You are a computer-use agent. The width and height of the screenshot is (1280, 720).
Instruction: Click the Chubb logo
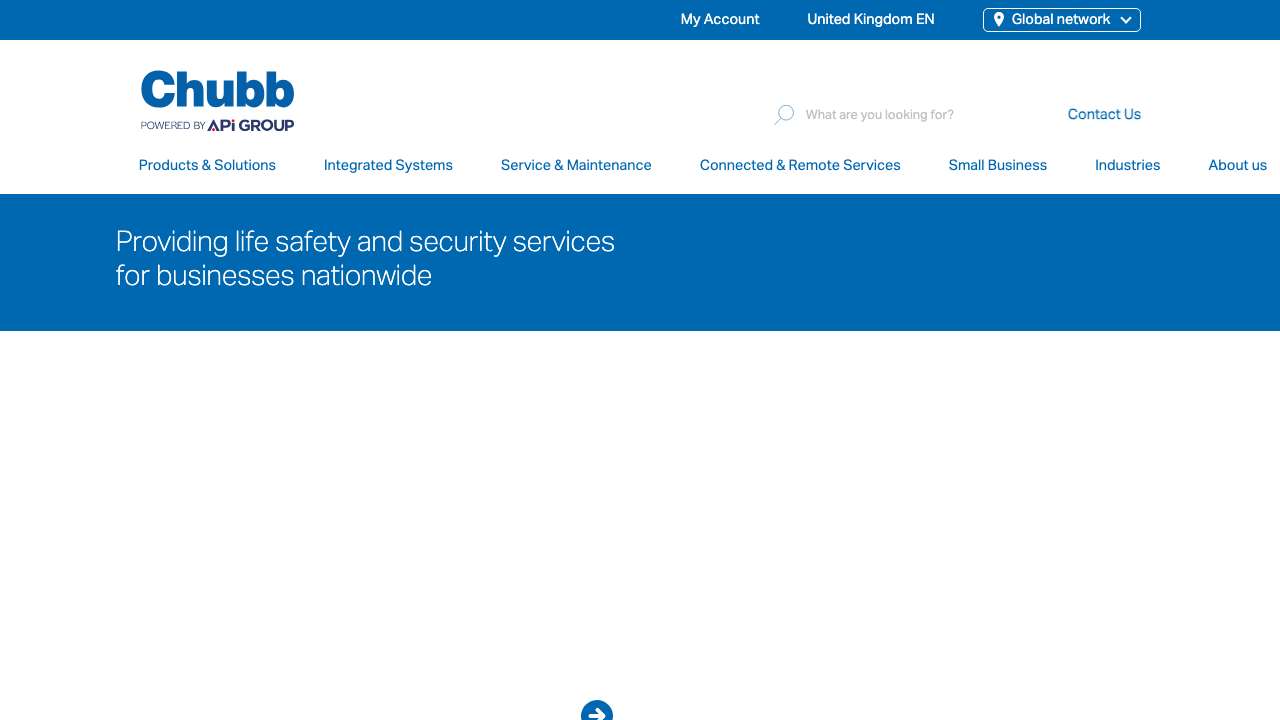[x=217, y=89]
